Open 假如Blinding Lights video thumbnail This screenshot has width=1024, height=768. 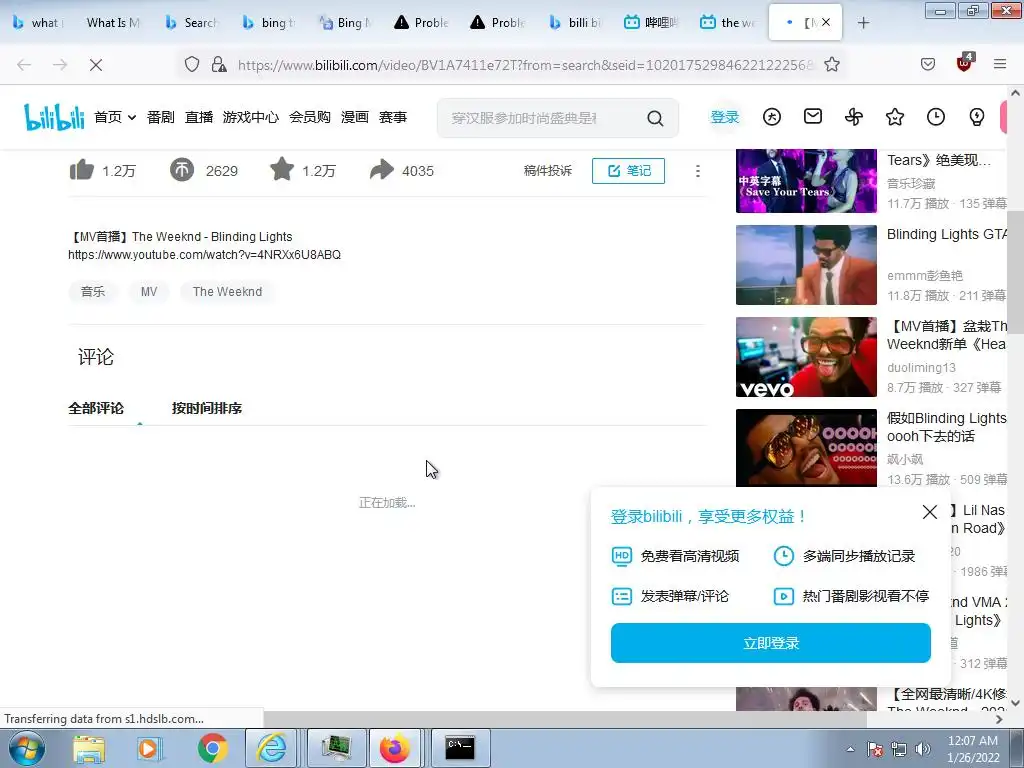(806, 448)
